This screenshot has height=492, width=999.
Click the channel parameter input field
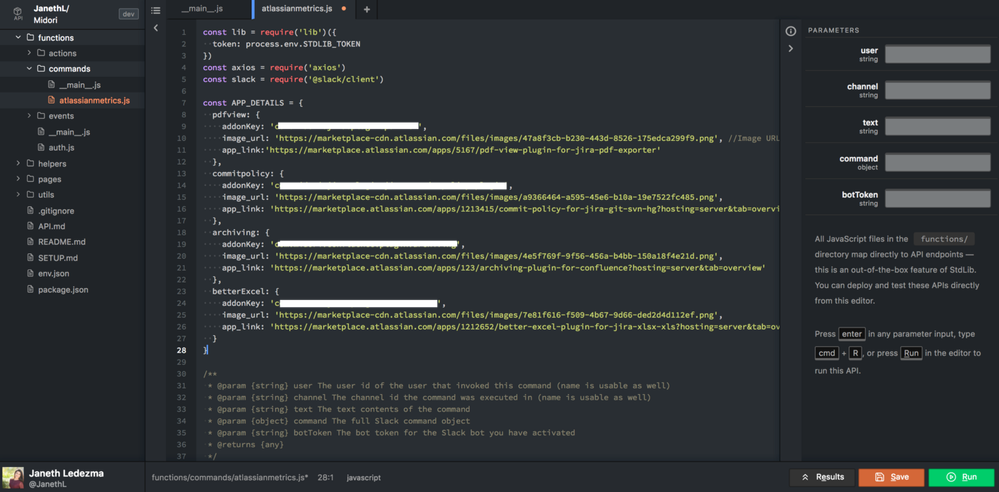[938, 90]
